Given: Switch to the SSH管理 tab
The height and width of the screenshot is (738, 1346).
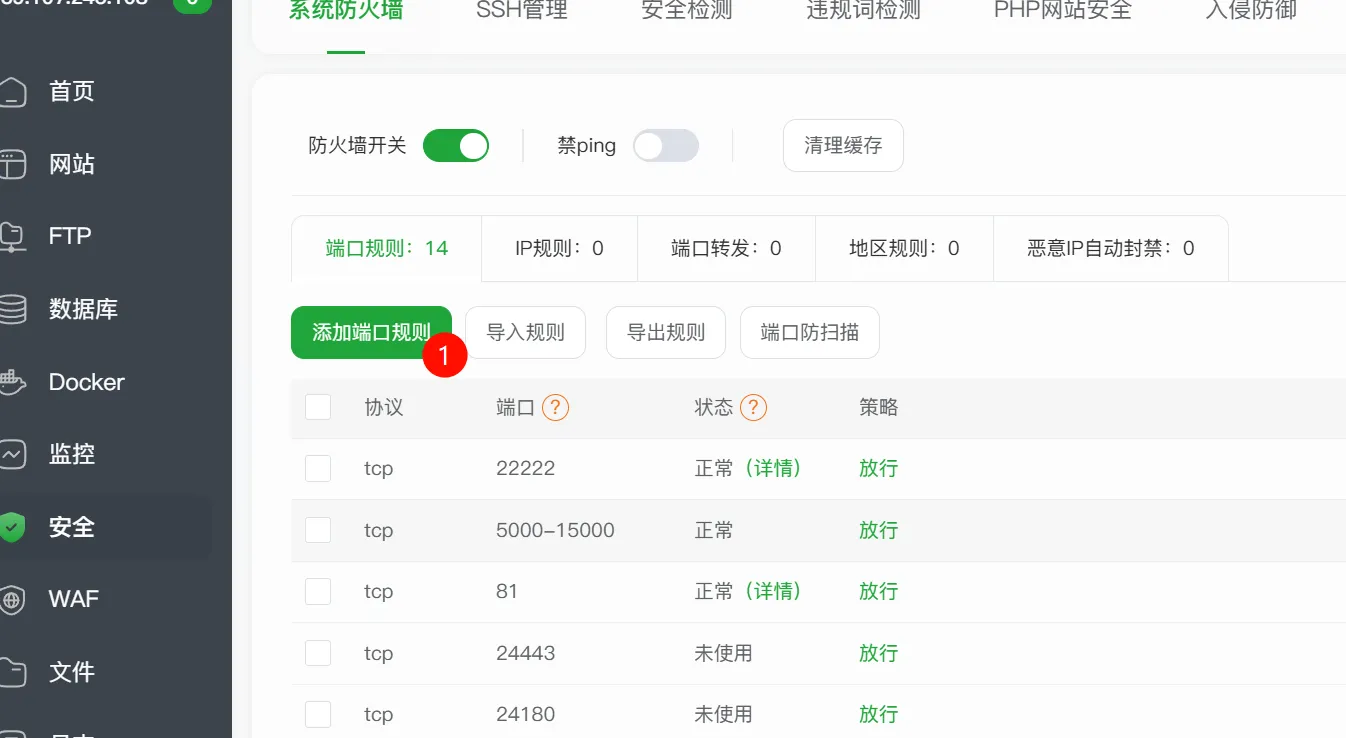Looking at the screenshot, I should 521,12.
